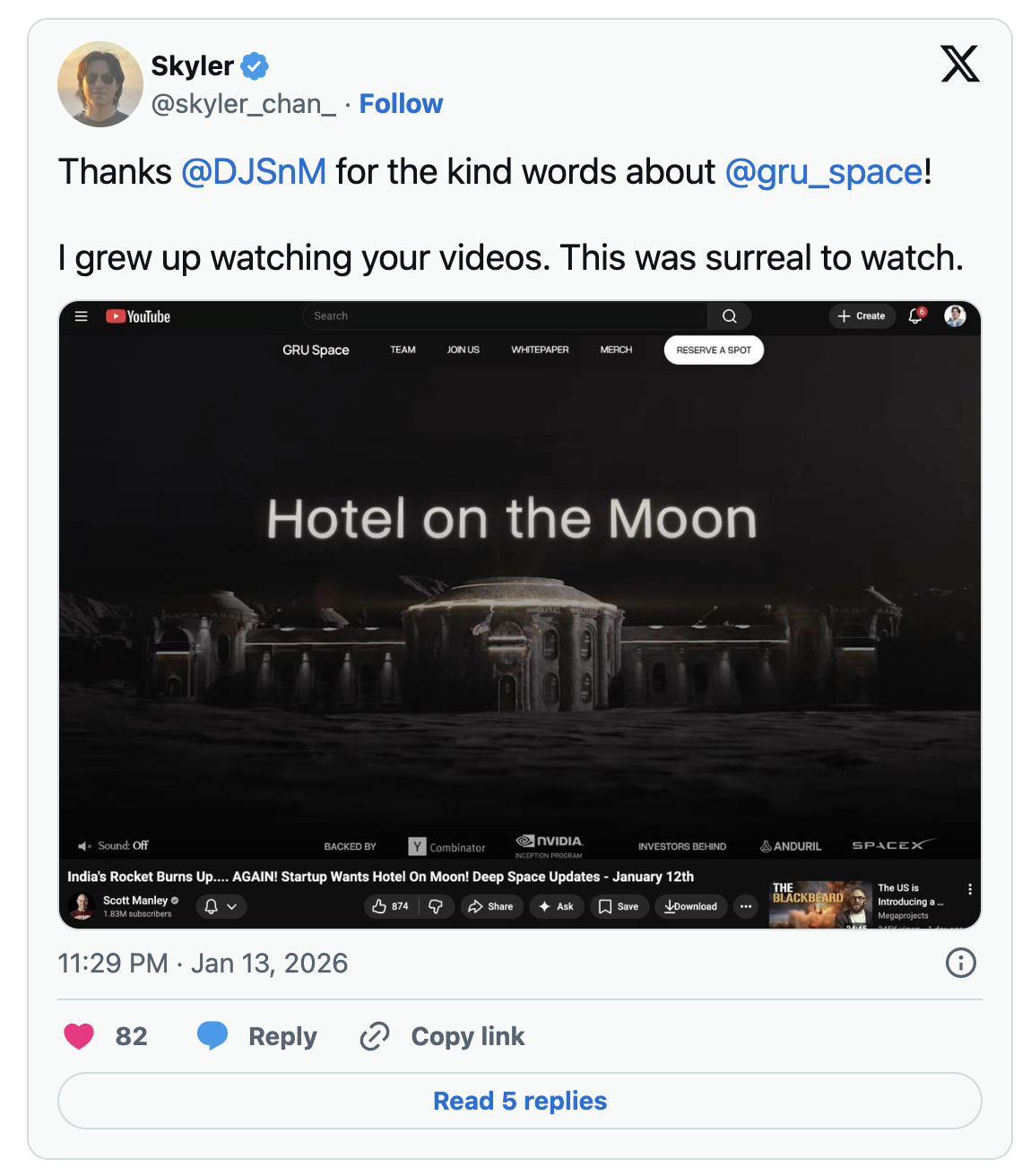Toggle Save on the video

619,906
